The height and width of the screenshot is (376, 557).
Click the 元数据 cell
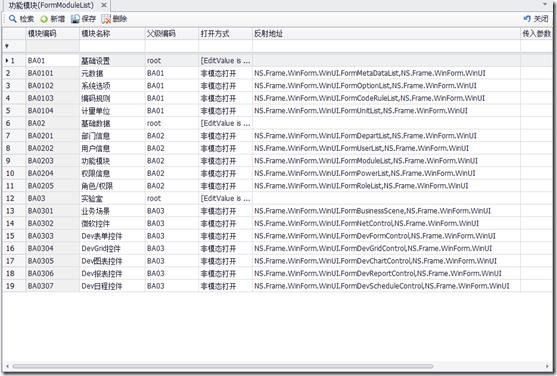tap(112, 73)
